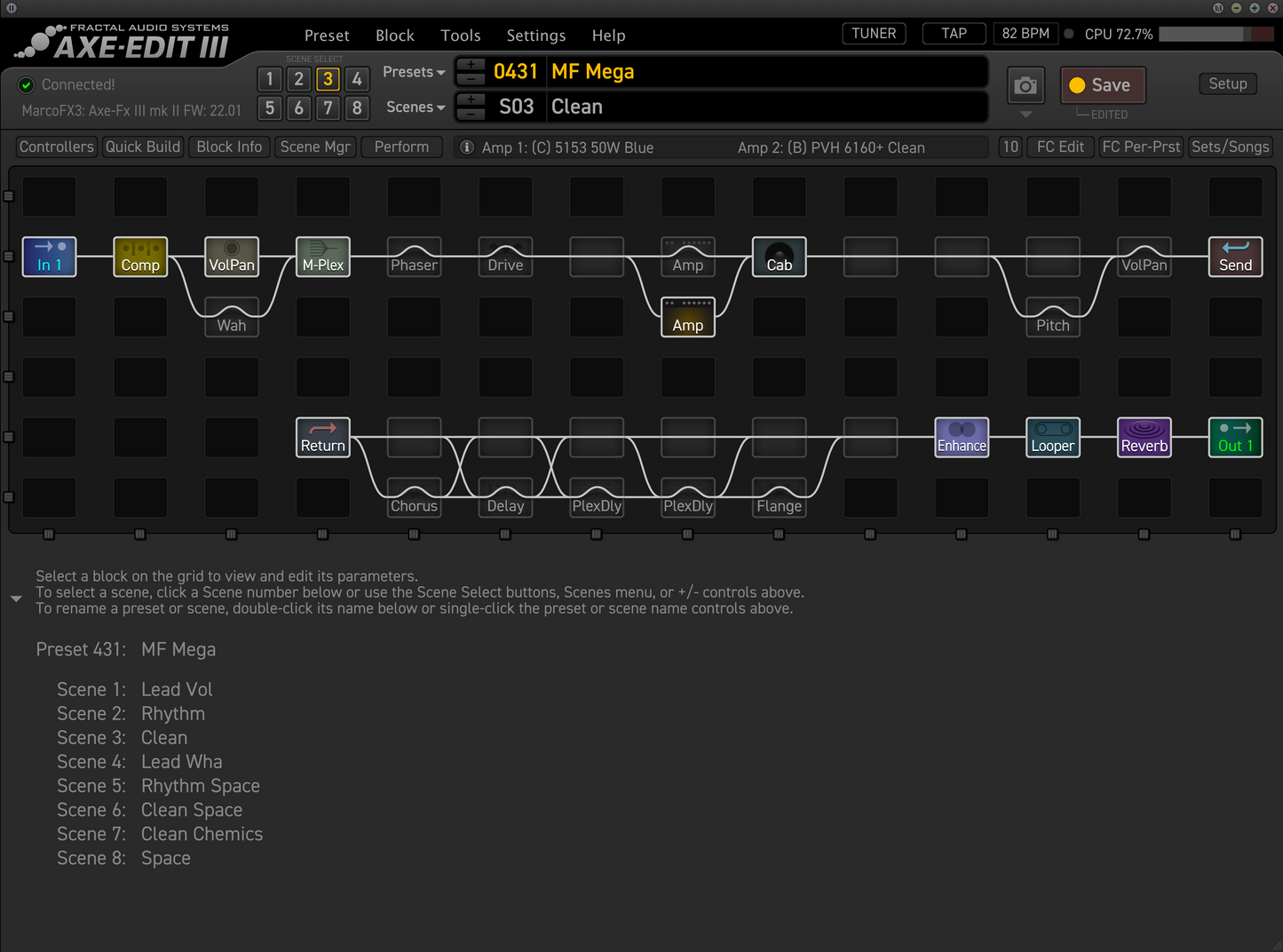This screenshot has height=952, width=1283.
Task: Open the Controllers tab
Action: (56, 147)
